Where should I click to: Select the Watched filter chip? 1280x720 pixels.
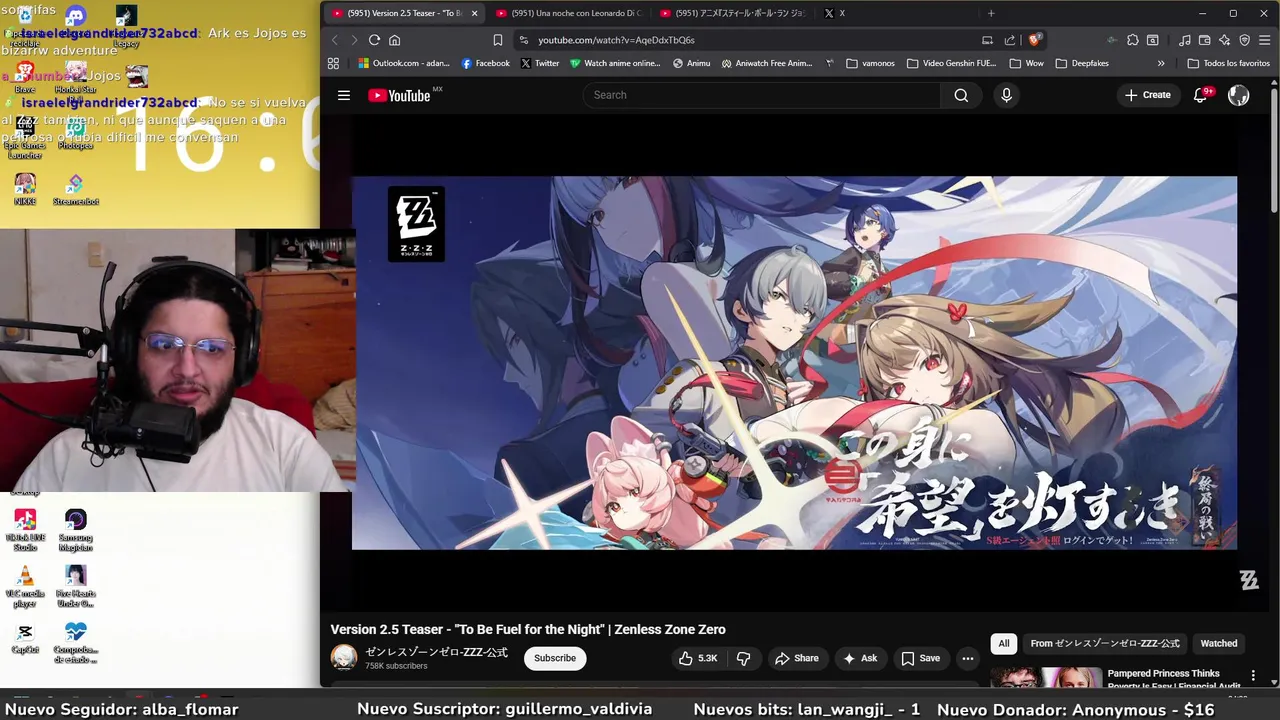1219,643
